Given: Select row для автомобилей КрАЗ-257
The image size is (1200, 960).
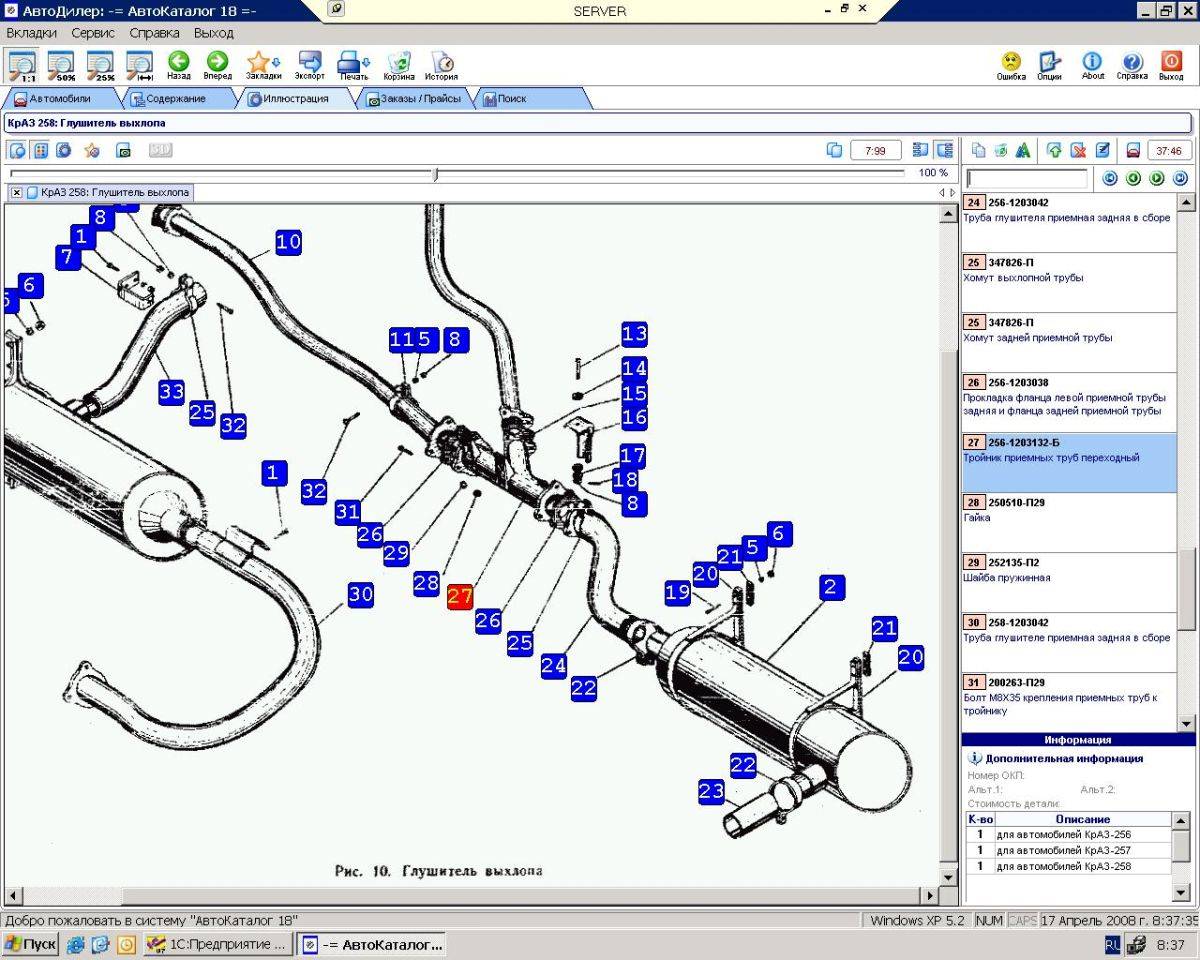Looking at the screenshot, I should pyautogui.click(x=1068, y=850).
